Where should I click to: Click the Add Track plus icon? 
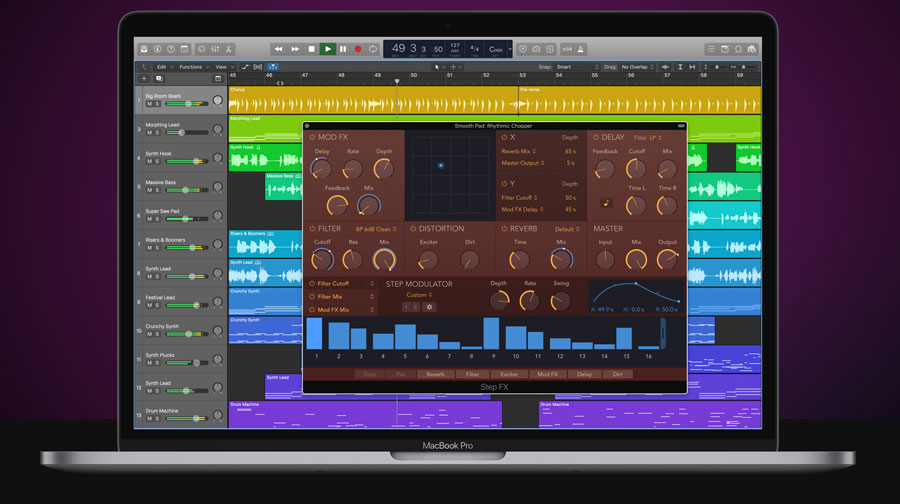(143, 77)
